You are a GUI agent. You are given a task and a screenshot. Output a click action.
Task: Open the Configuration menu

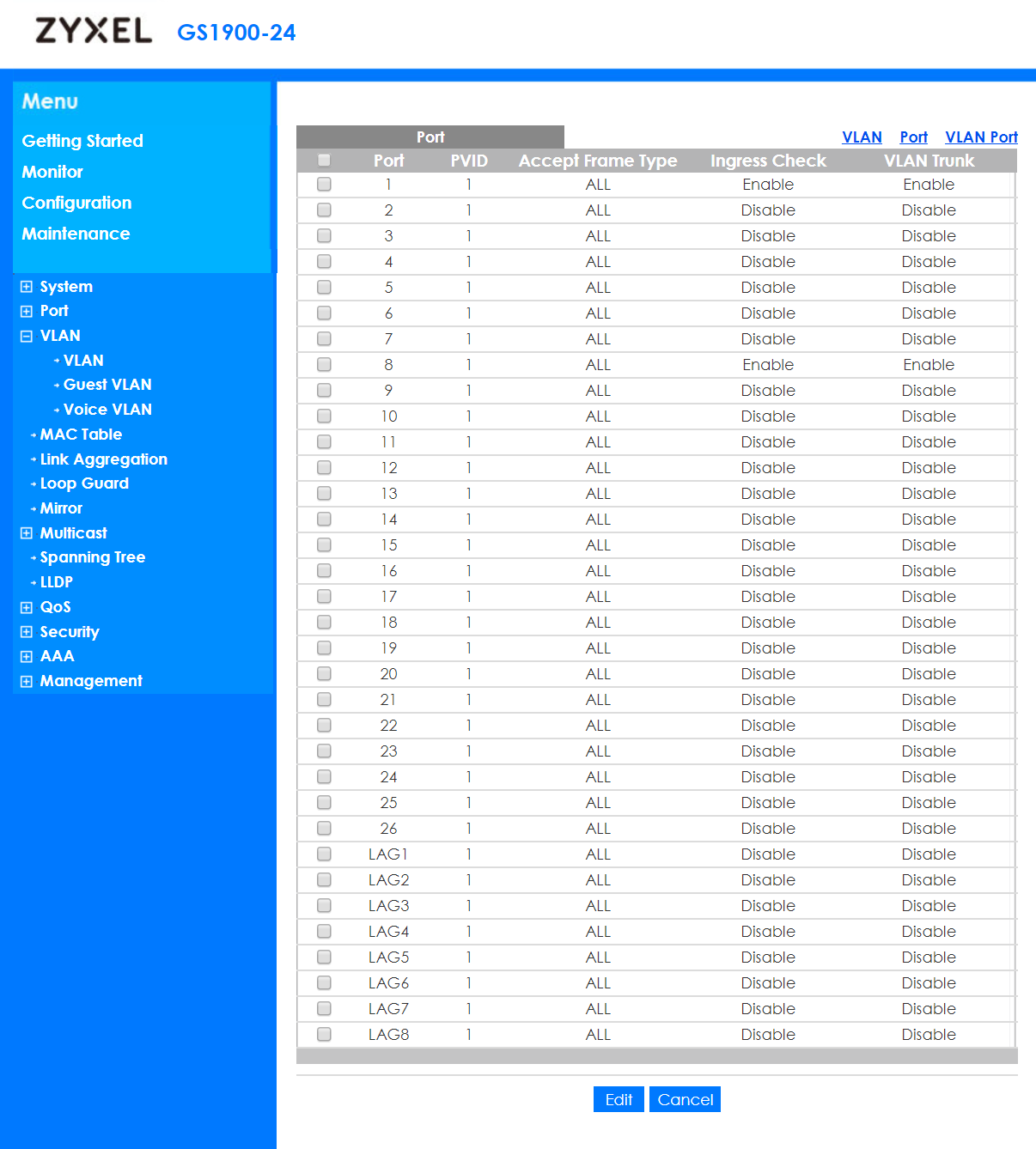76,203
